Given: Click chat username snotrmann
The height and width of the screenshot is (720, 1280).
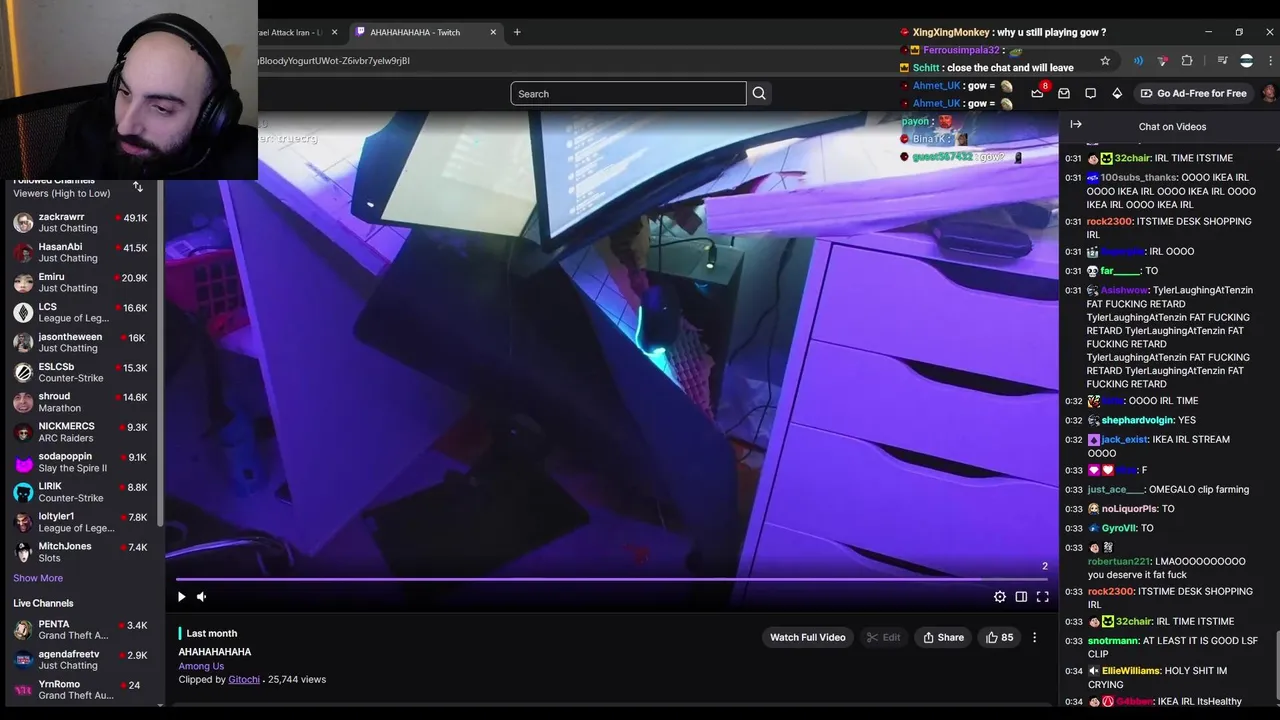Looking at the screenshot, I should [x=1112, y=641].
